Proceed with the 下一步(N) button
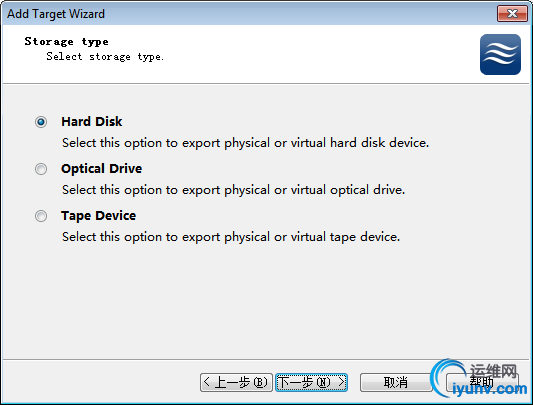533x405 pixels. tap(311, 382)
